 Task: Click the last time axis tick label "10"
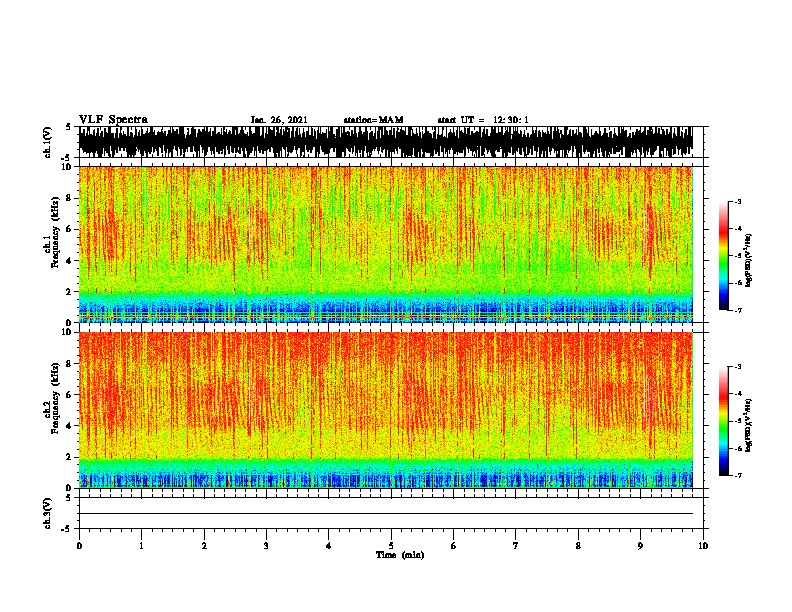click(x=703, y=546)
